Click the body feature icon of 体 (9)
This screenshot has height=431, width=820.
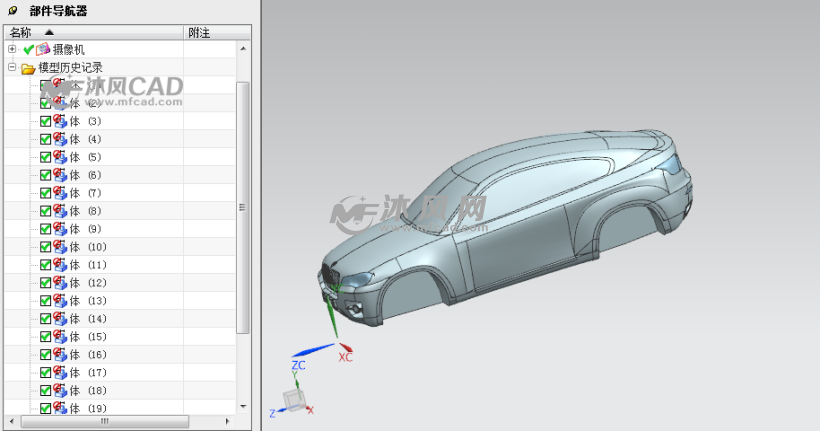[60, 229]
